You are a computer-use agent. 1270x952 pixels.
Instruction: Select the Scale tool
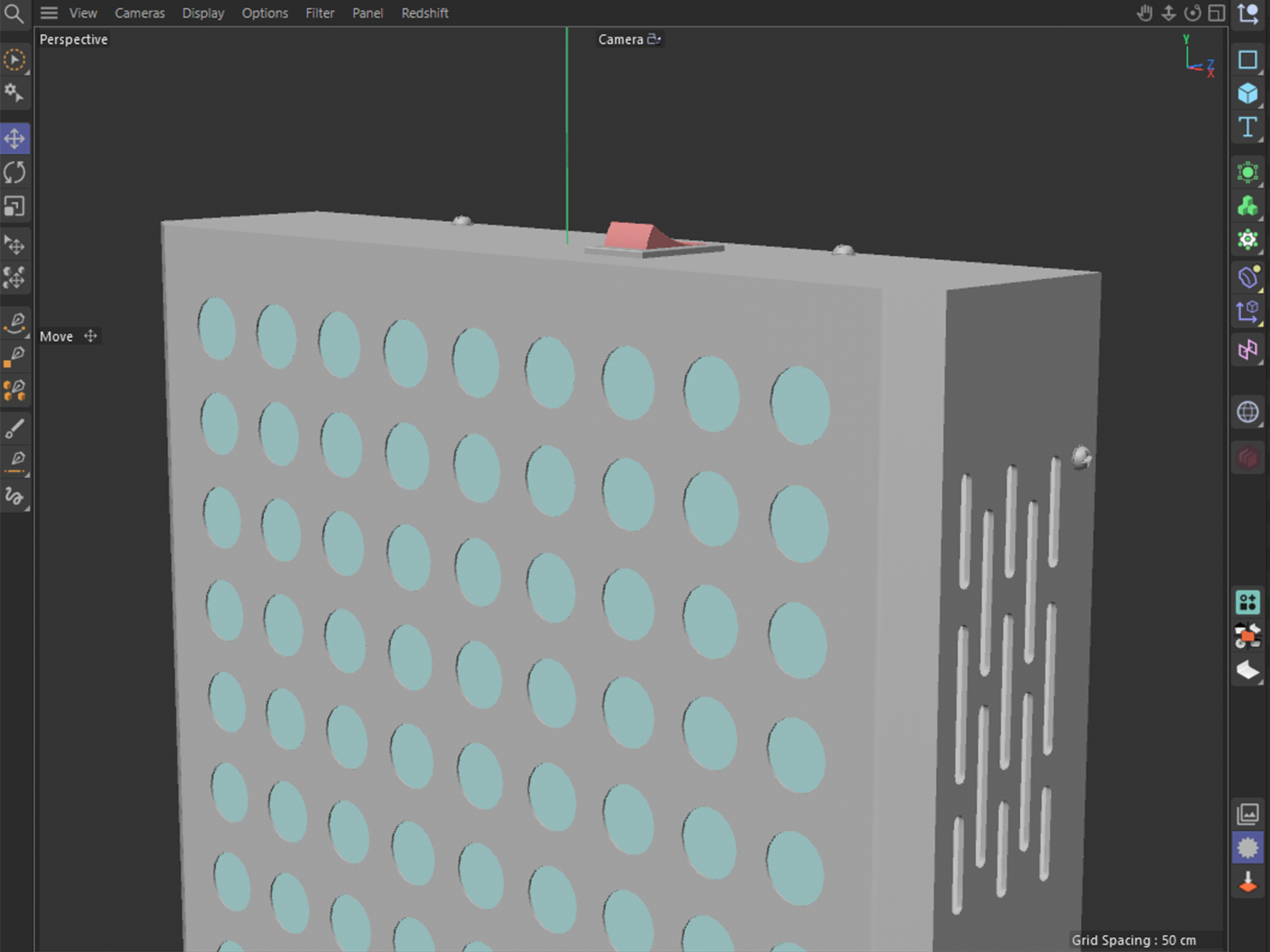[x=15, y=206]
